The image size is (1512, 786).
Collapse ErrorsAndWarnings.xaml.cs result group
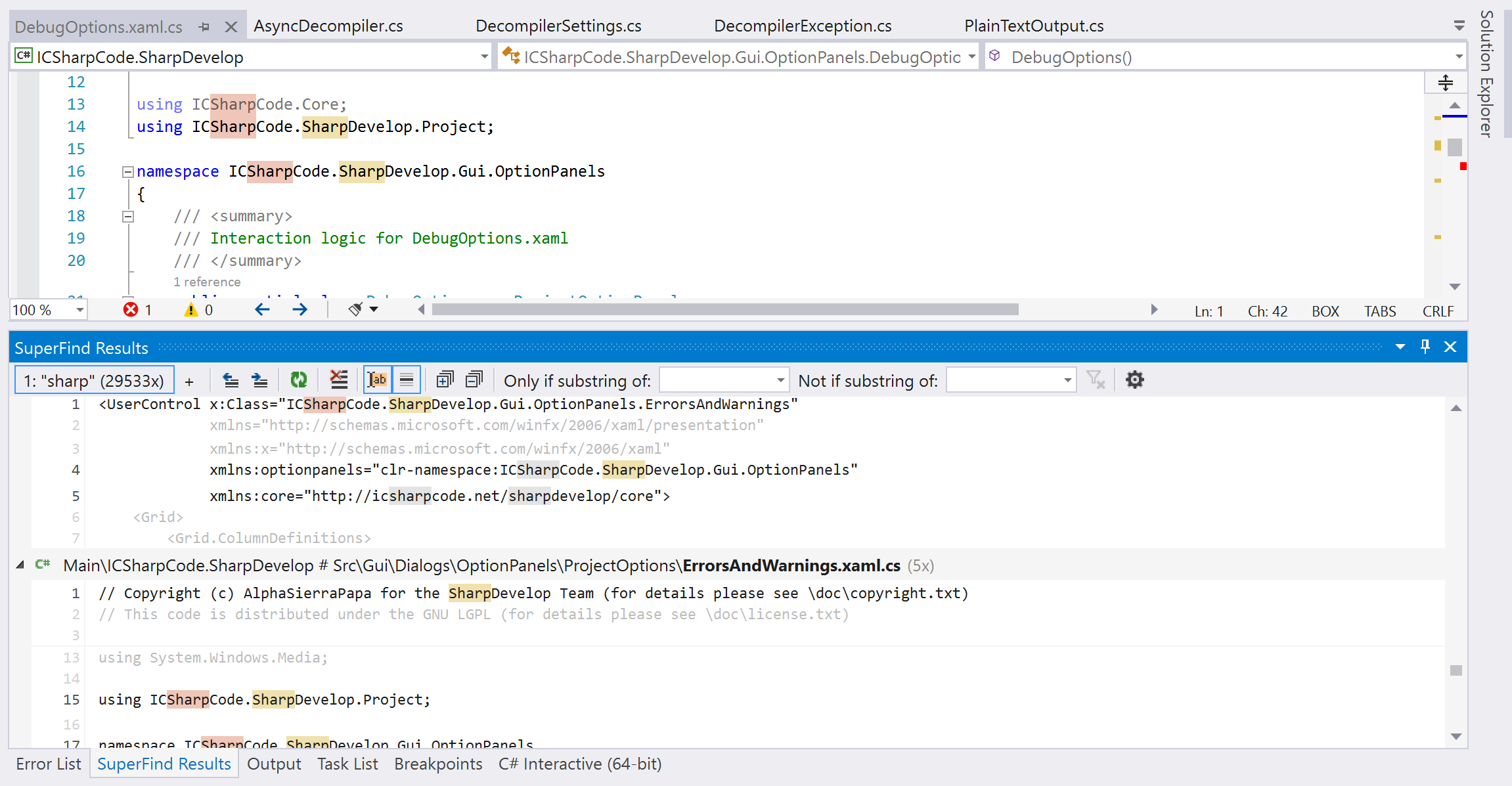20,565
